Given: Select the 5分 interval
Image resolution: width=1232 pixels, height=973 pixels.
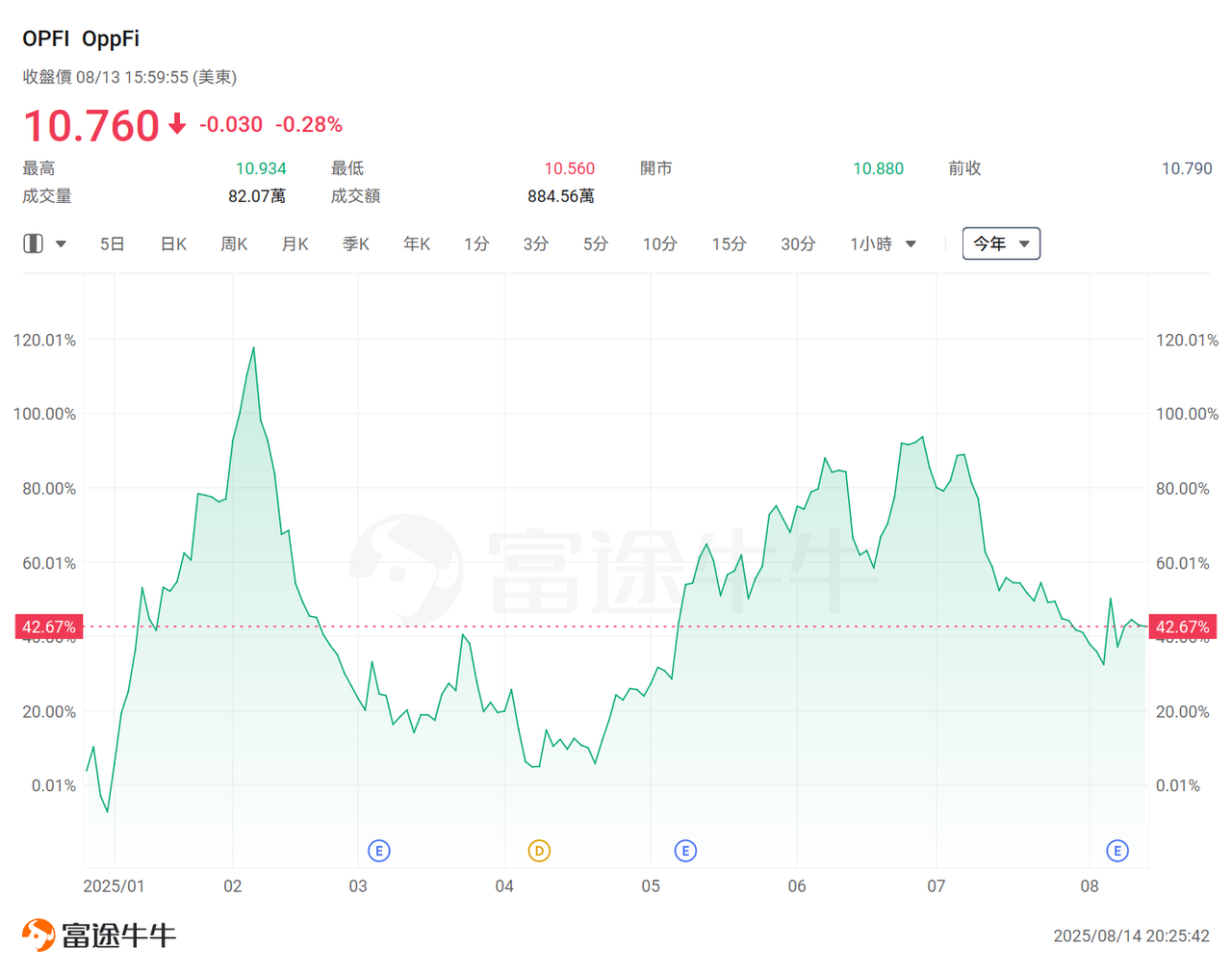Looking at the screenshot, I should [596, 243].
